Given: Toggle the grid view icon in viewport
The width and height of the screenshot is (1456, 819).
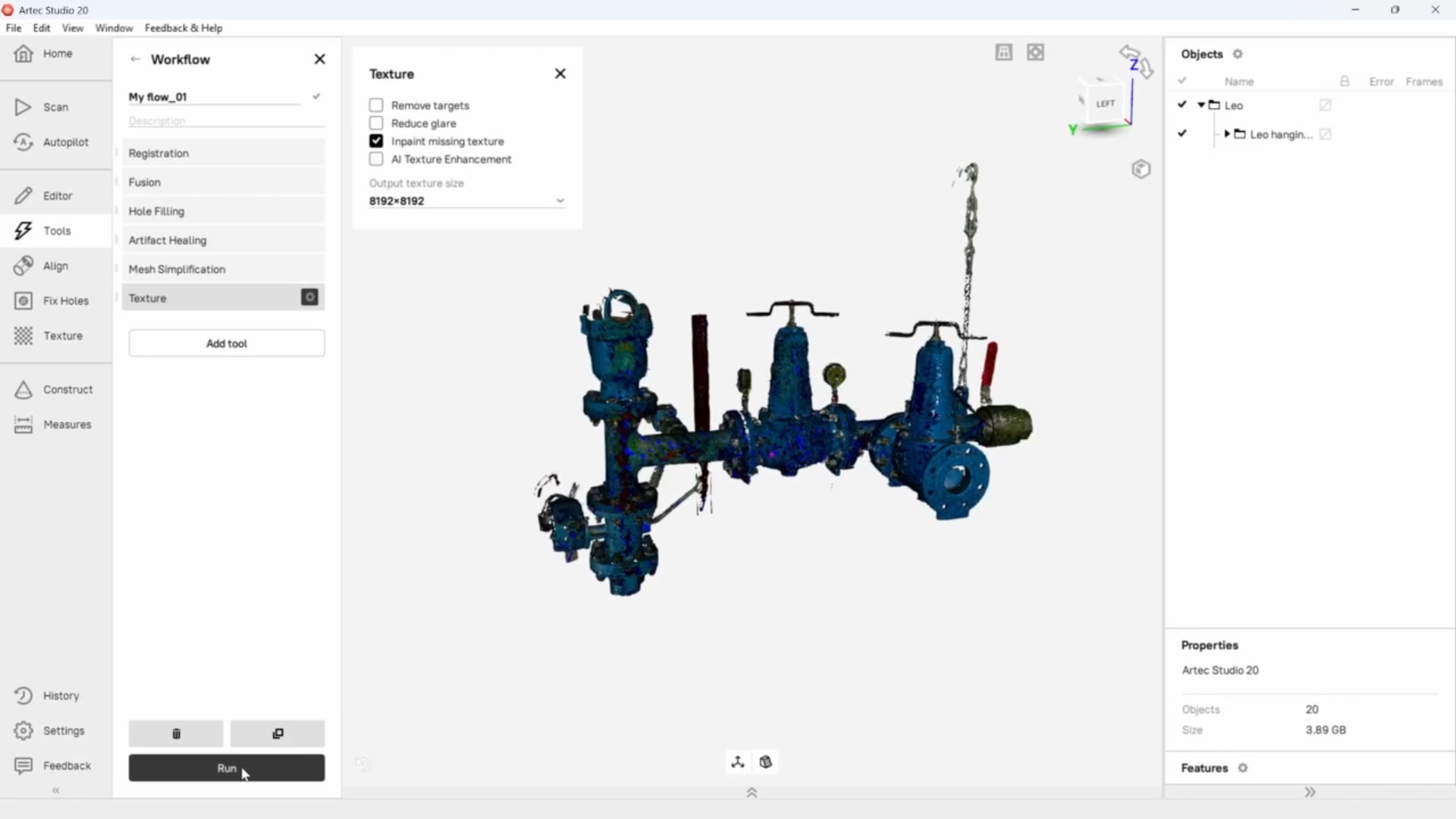Looking at the screenshot, I should tap(1004, 52).
